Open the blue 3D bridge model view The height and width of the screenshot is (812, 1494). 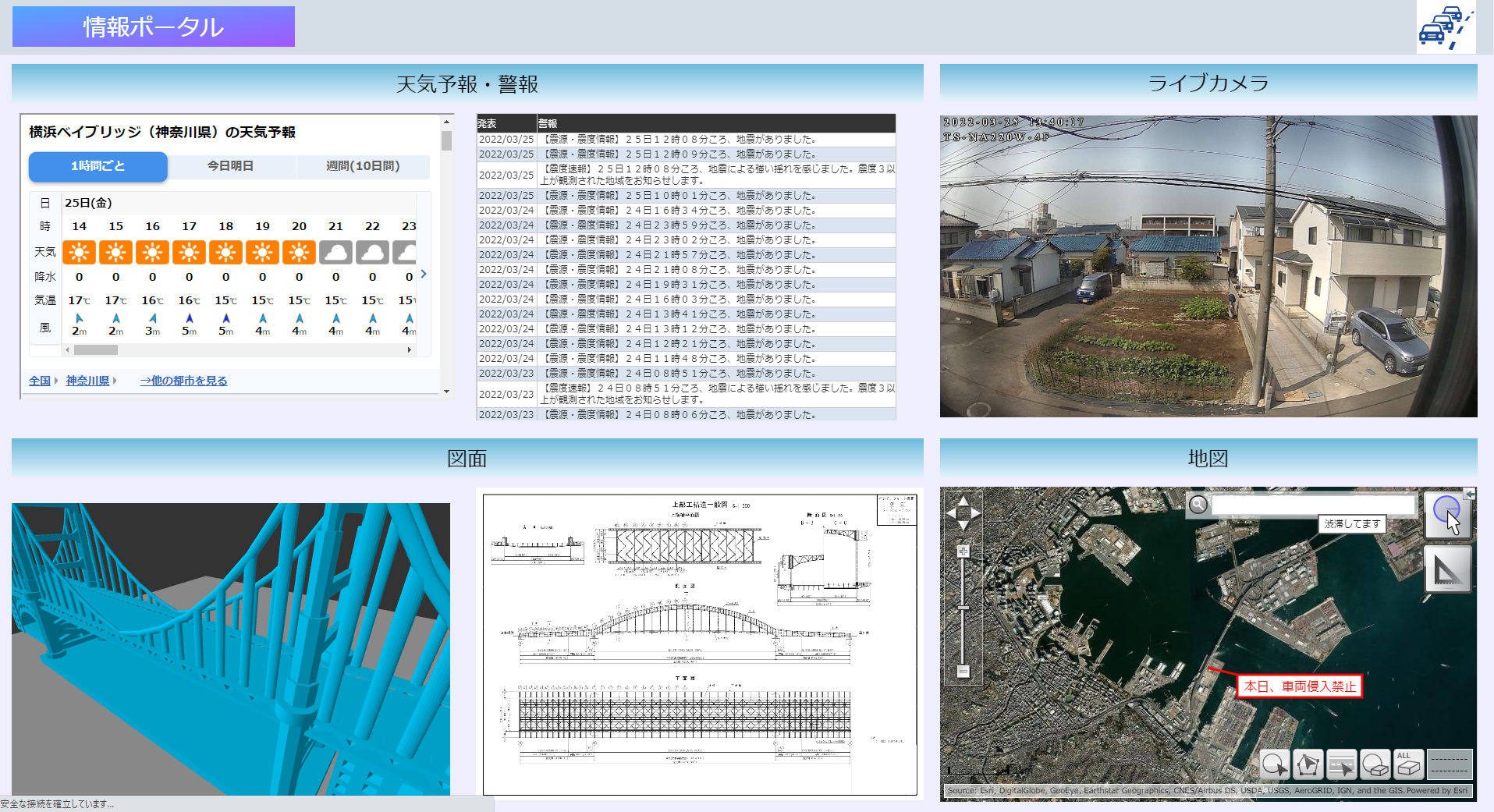pos(231,649)
